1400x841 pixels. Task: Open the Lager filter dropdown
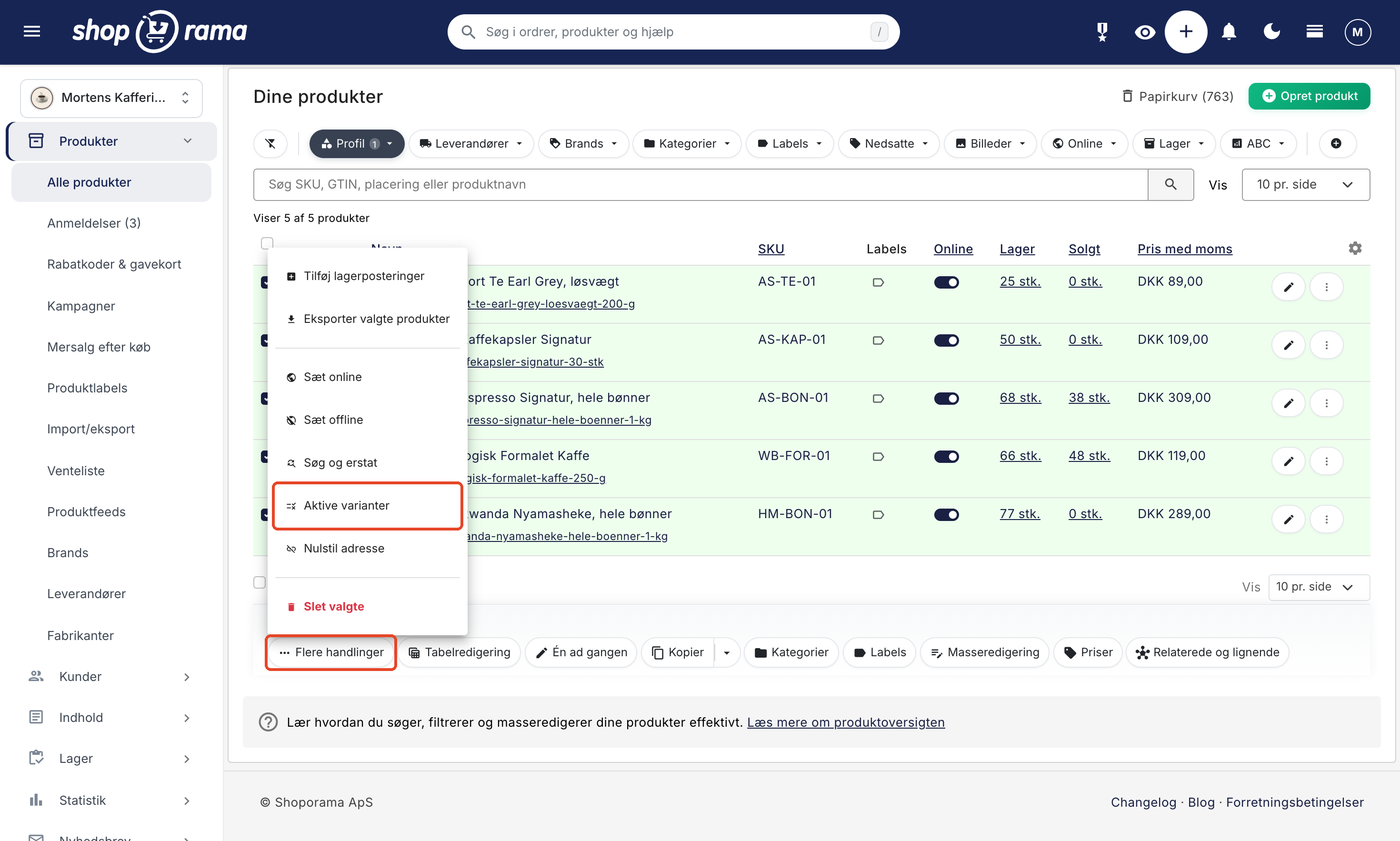tap(1174, 144)
